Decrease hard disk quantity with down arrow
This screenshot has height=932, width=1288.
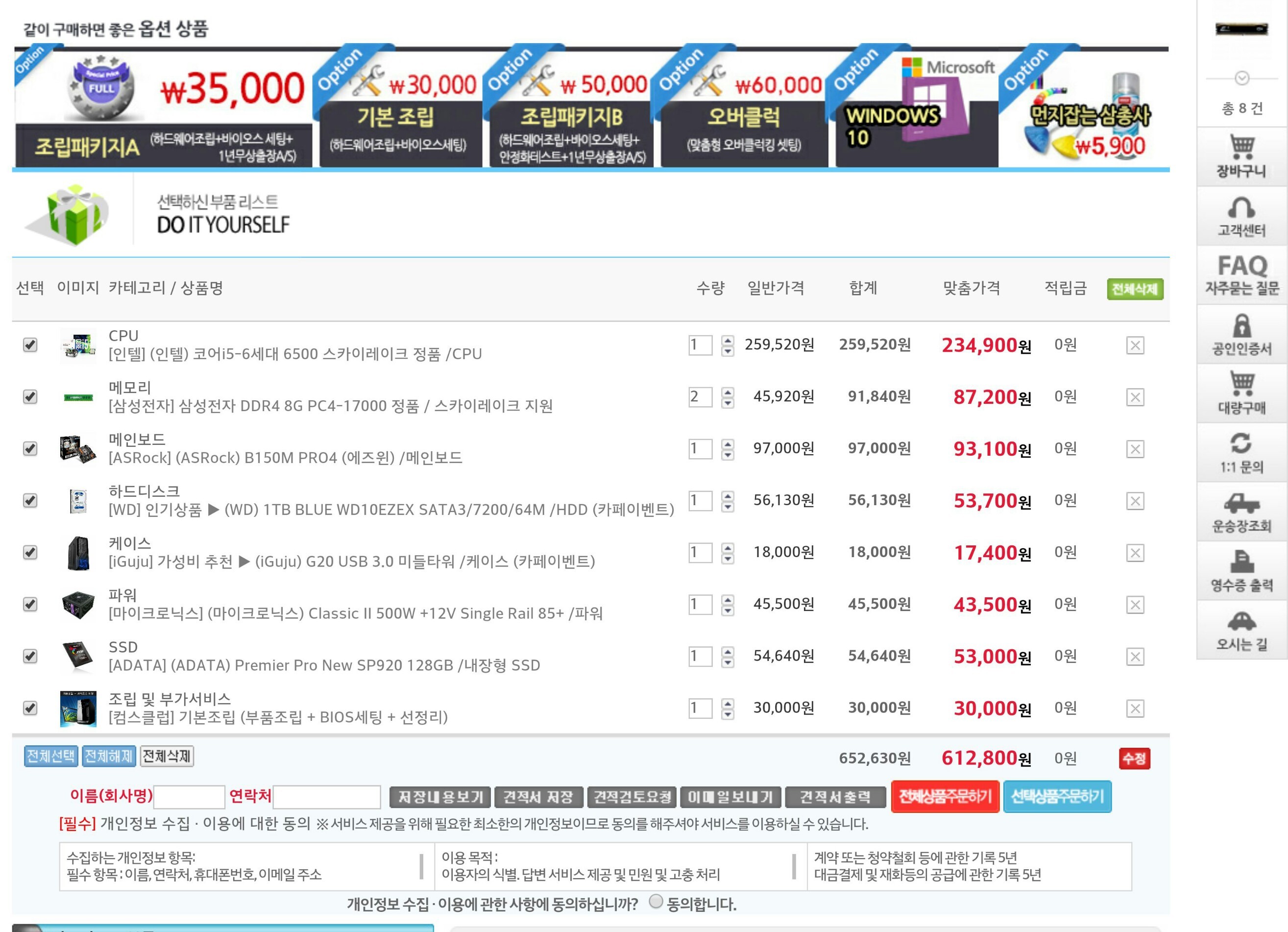click(728, 507)
